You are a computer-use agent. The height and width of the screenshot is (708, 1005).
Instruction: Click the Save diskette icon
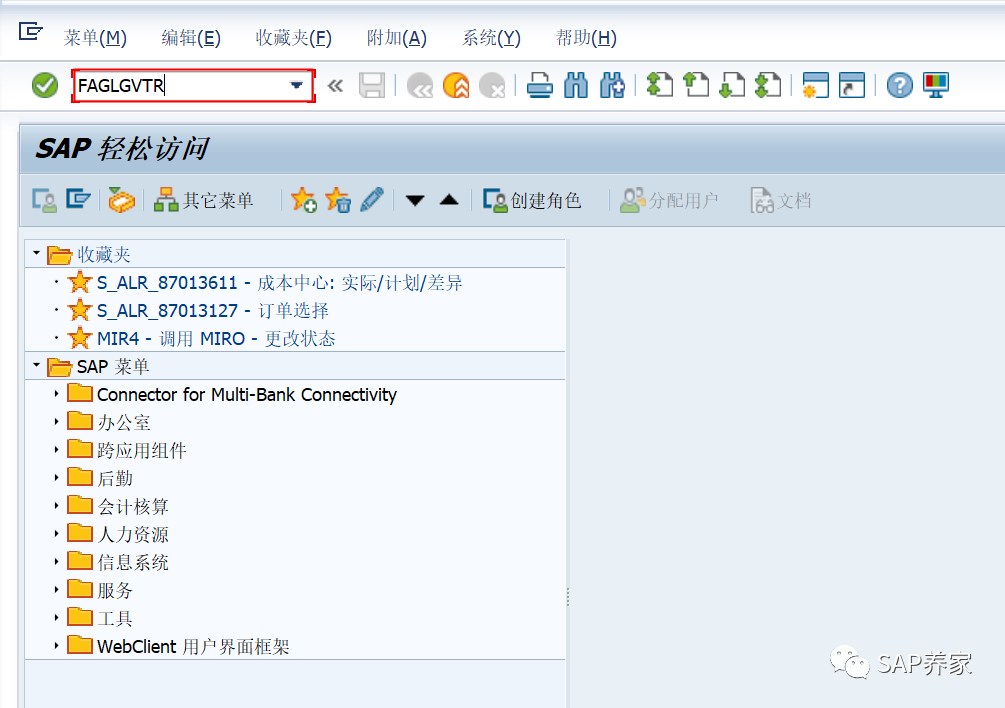pos(372,85)
